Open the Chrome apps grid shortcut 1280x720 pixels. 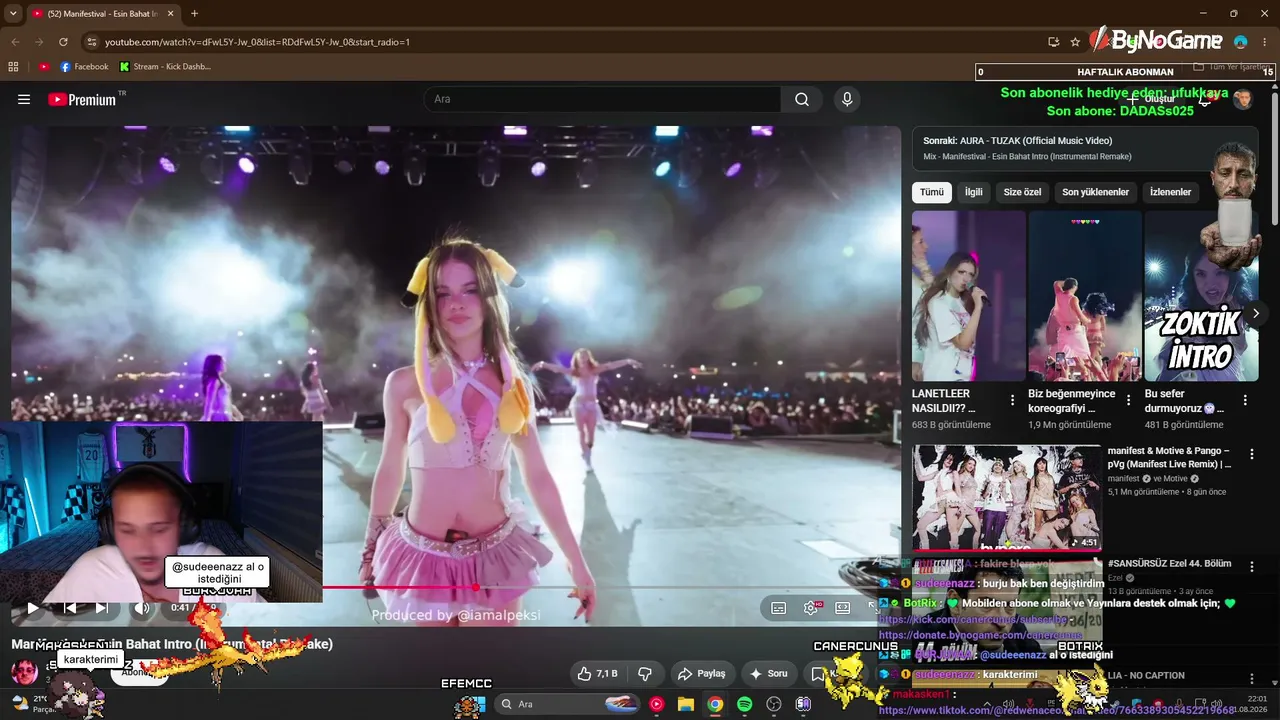click(13, 67)
